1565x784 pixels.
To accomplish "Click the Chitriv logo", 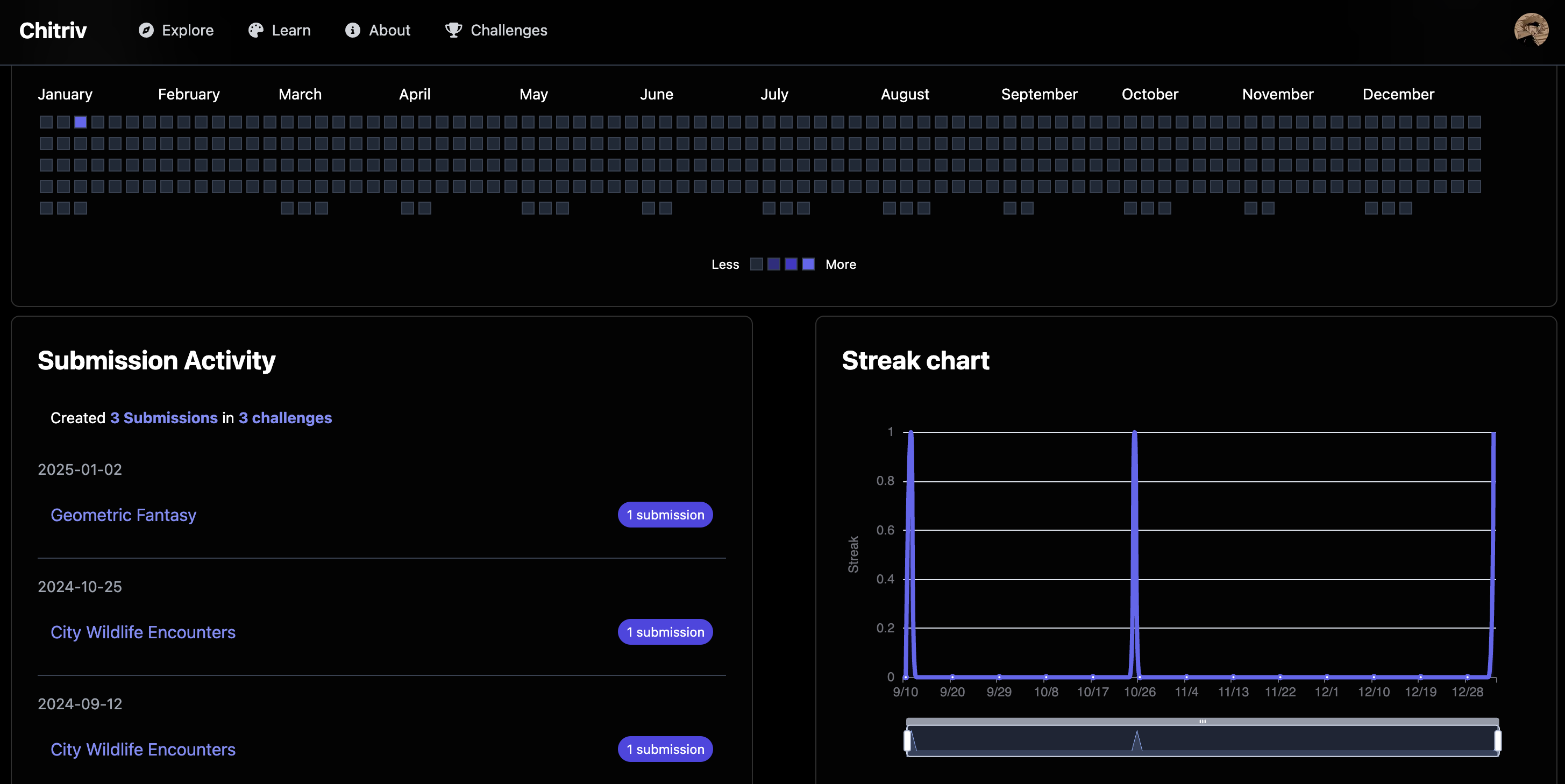I will tap(53, 30).
